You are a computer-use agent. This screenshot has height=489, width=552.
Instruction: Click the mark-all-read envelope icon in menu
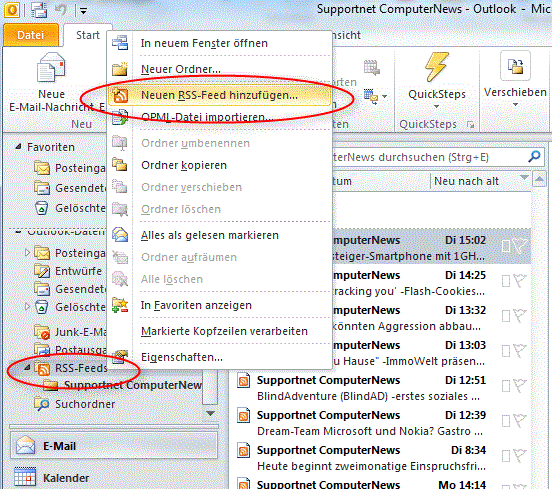[x=120, y=234]
